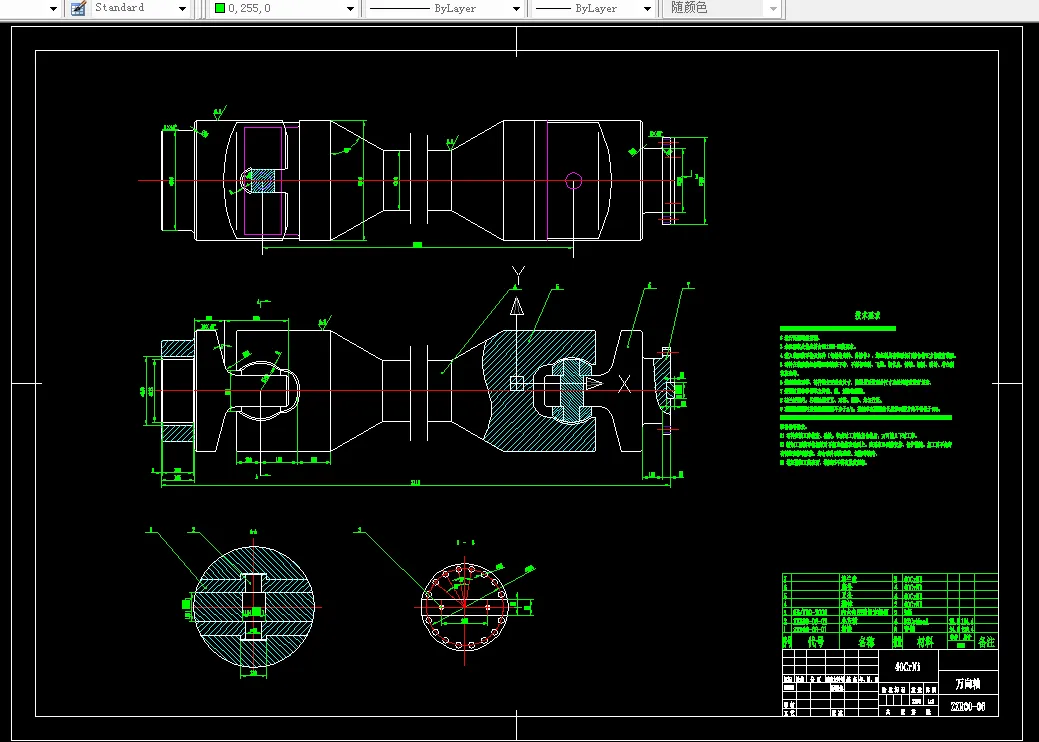Click the Y axis label of UCS icon
The image size is (1039, 742).
click(518, 276)
